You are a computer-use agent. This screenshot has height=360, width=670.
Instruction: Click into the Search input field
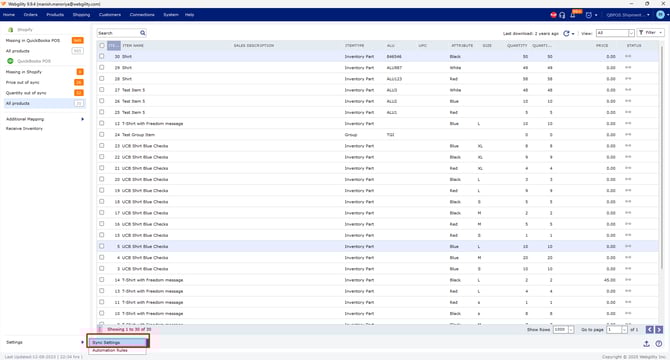pos(118,33)
